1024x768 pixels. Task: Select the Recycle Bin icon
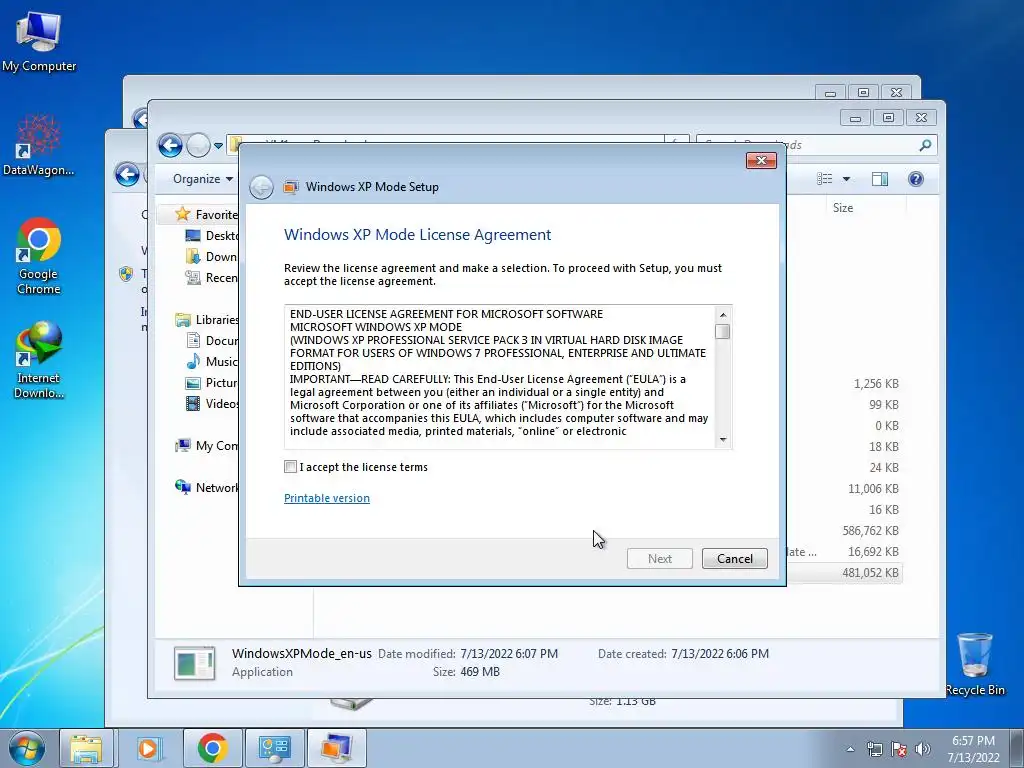click(974, 665)
